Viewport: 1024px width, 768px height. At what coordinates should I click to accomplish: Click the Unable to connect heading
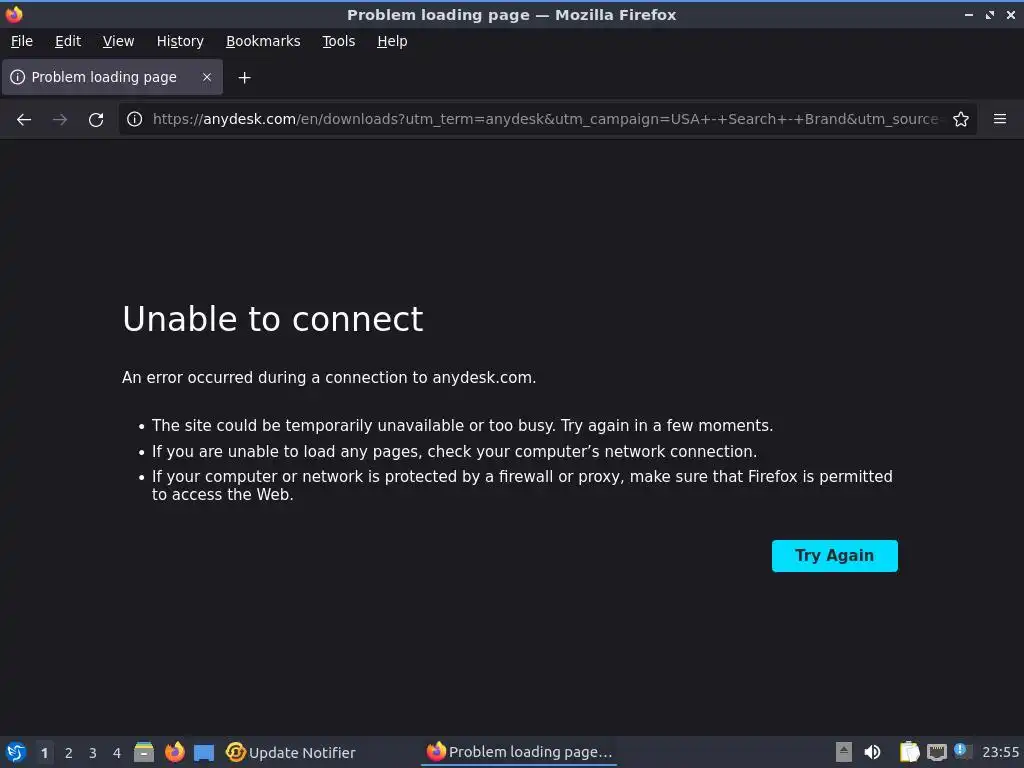(273, 319)
